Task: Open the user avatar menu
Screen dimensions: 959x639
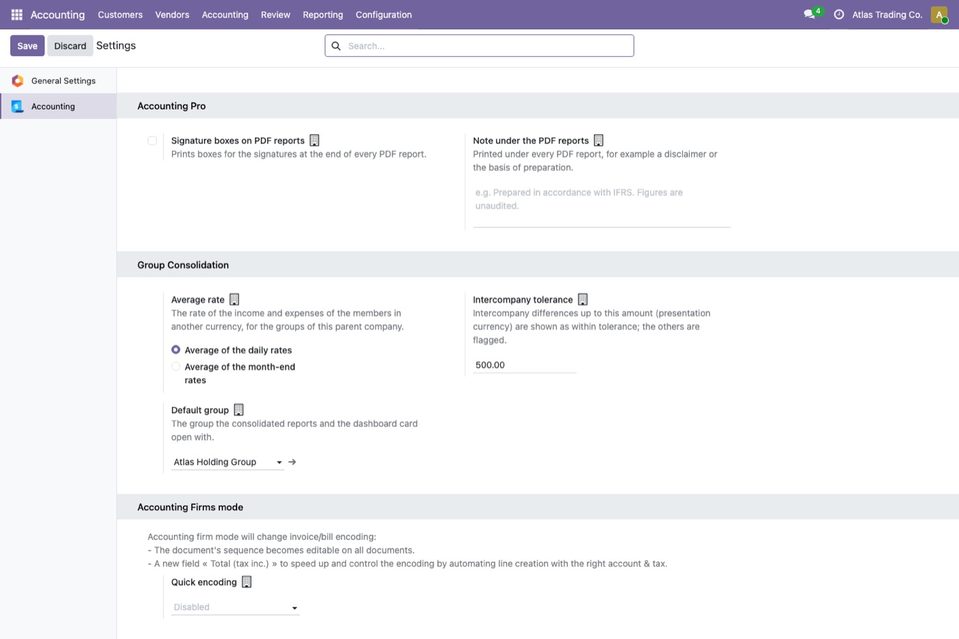Action: [x=939, y=14]
